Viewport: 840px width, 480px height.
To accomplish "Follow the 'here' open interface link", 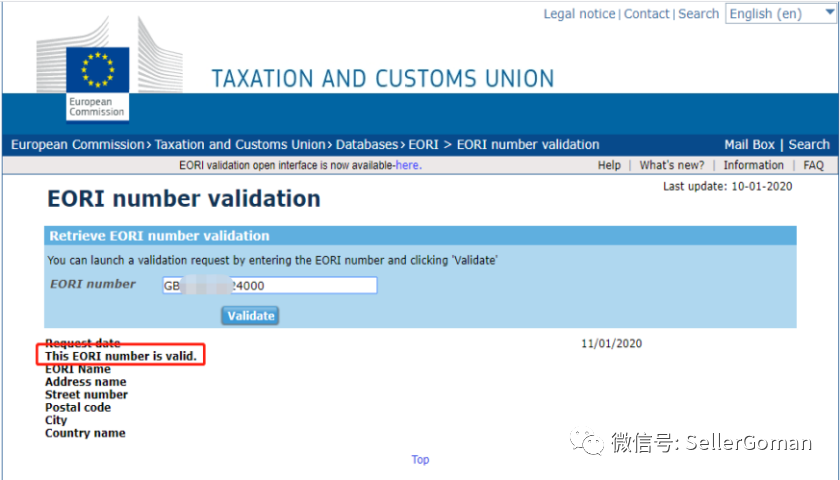I will (408, 166).
